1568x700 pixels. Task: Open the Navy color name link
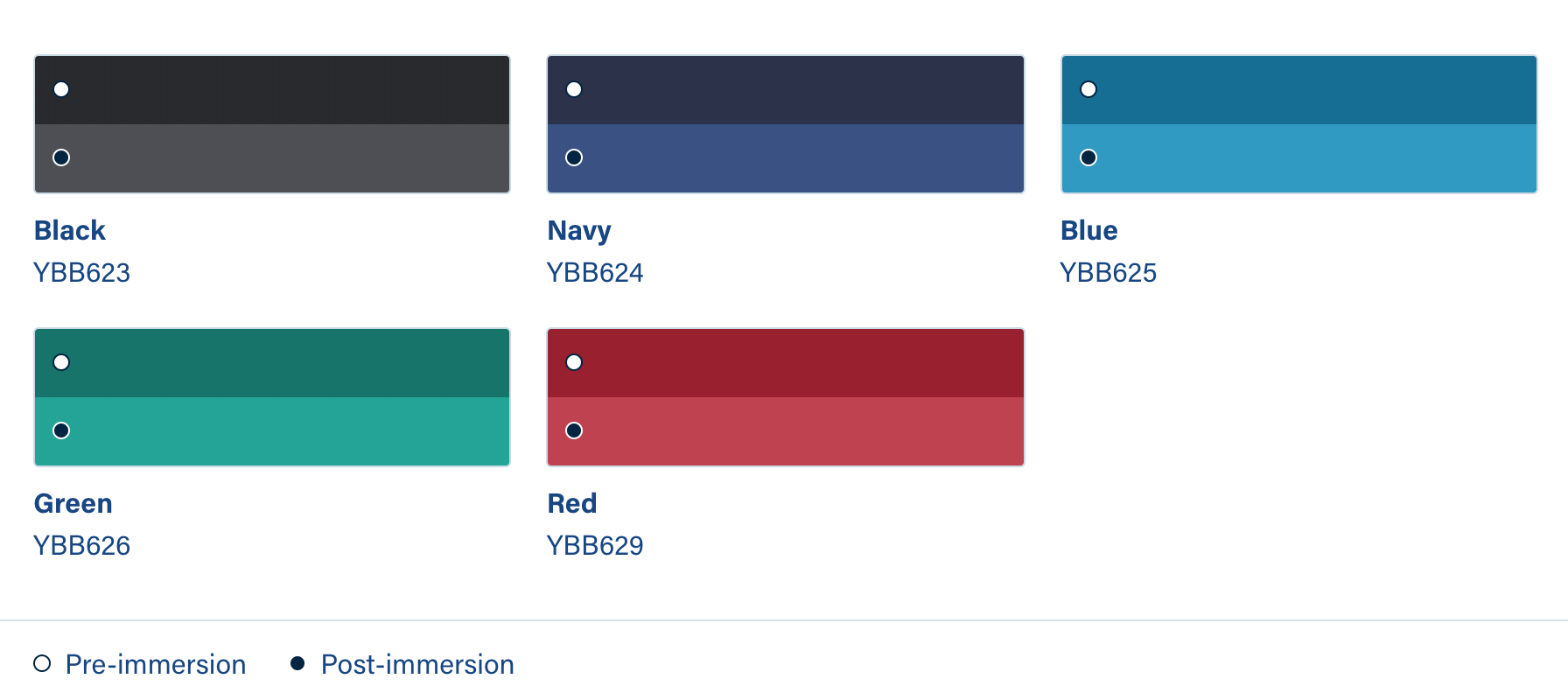point(579,230)
